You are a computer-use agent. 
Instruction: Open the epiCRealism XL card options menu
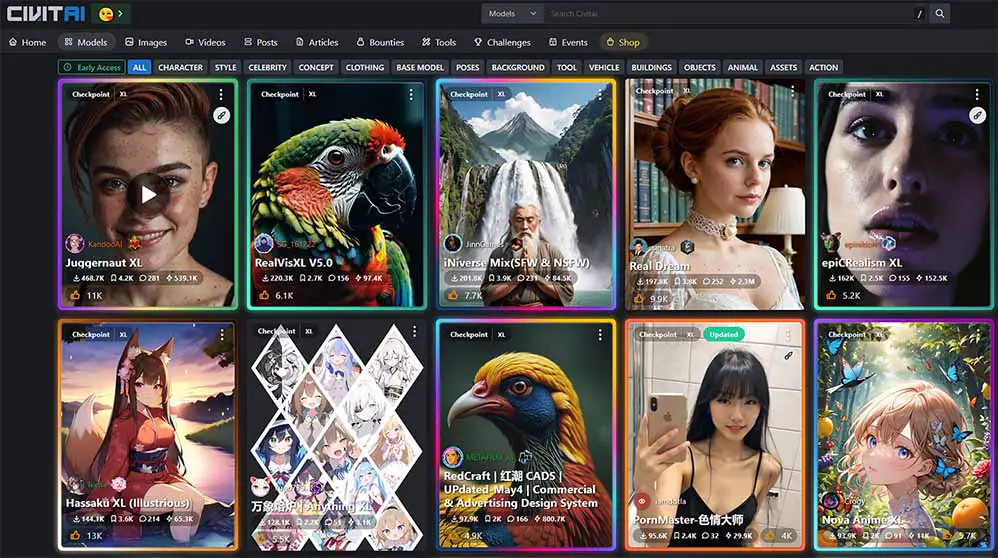point(977,95)
